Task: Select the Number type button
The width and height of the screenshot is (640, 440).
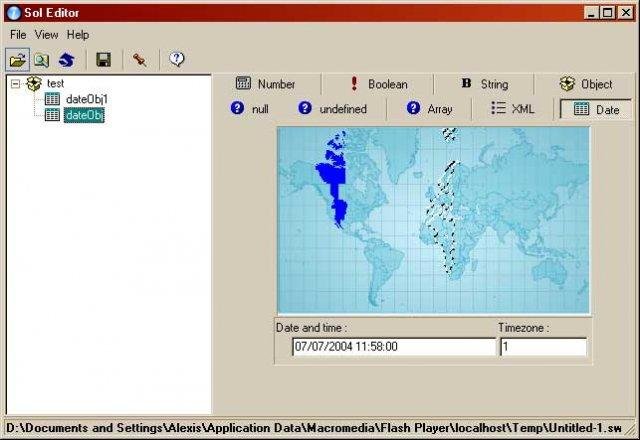Action: pyautogui.click(x=266, y=84)
